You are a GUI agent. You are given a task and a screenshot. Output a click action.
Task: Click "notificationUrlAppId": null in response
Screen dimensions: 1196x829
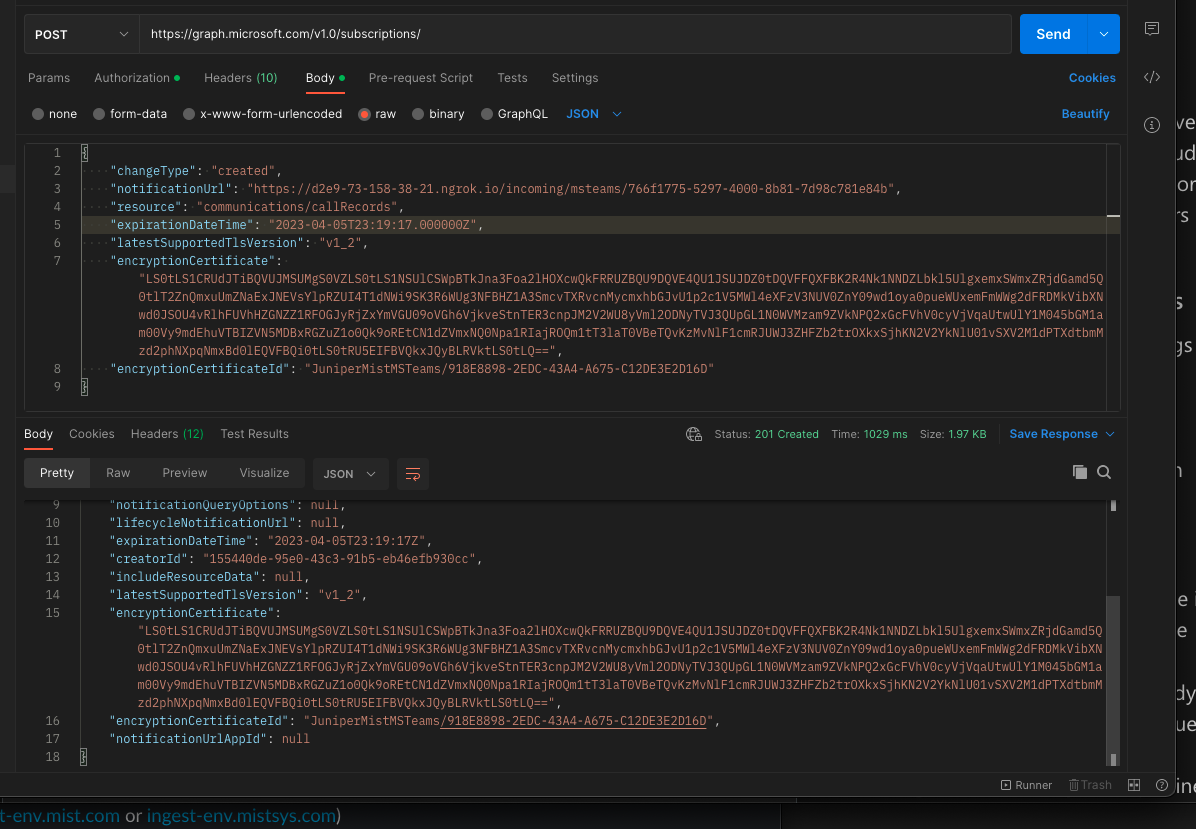[210, 739]
